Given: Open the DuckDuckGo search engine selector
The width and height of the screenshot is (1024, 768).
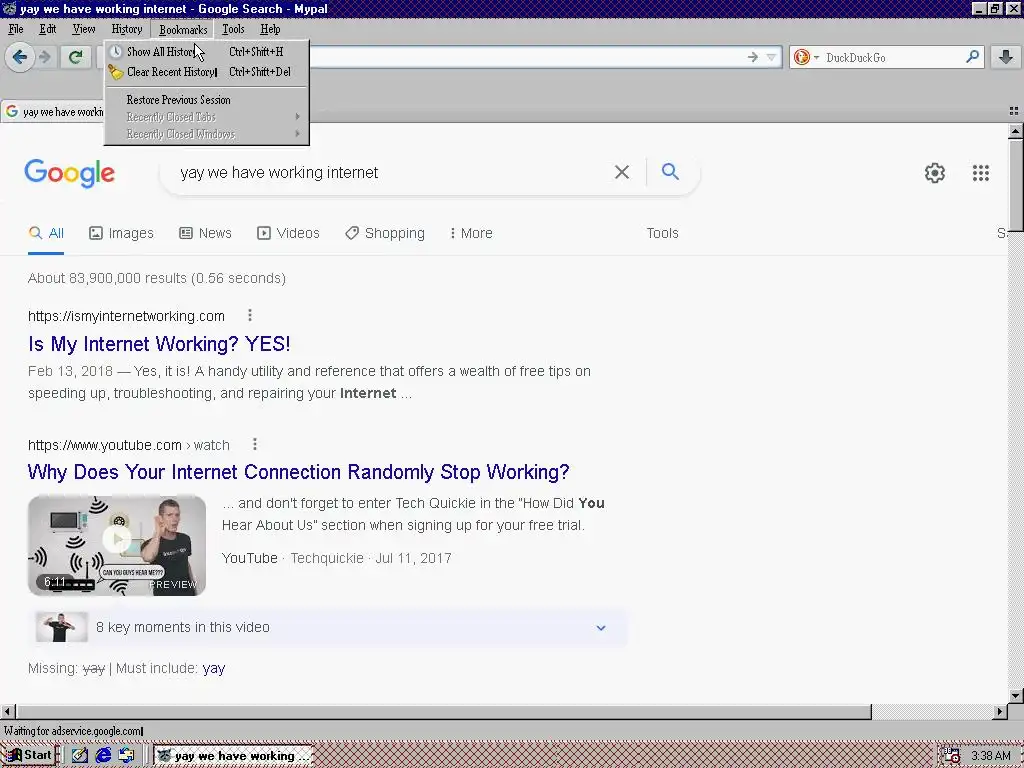Looking at the screenshot, I should 806,57.
